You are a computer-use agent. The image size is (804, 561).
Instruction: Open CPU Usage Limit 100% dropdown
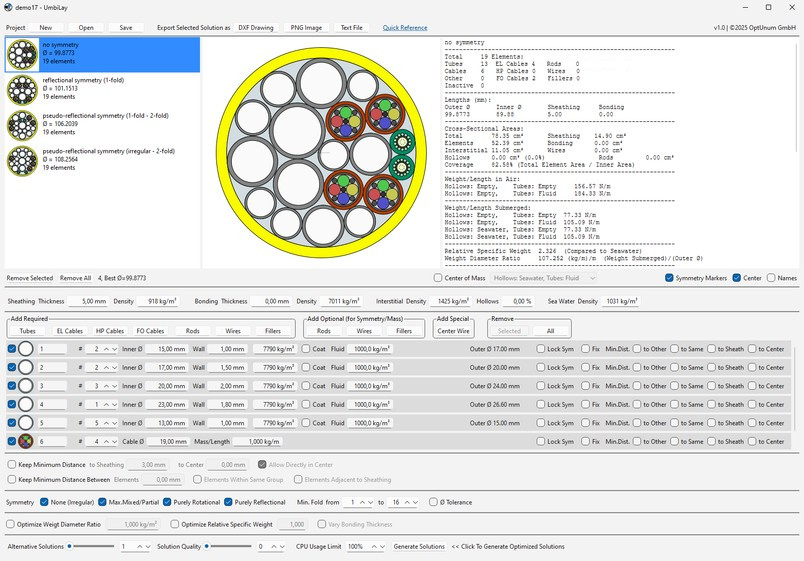[366, 547]
